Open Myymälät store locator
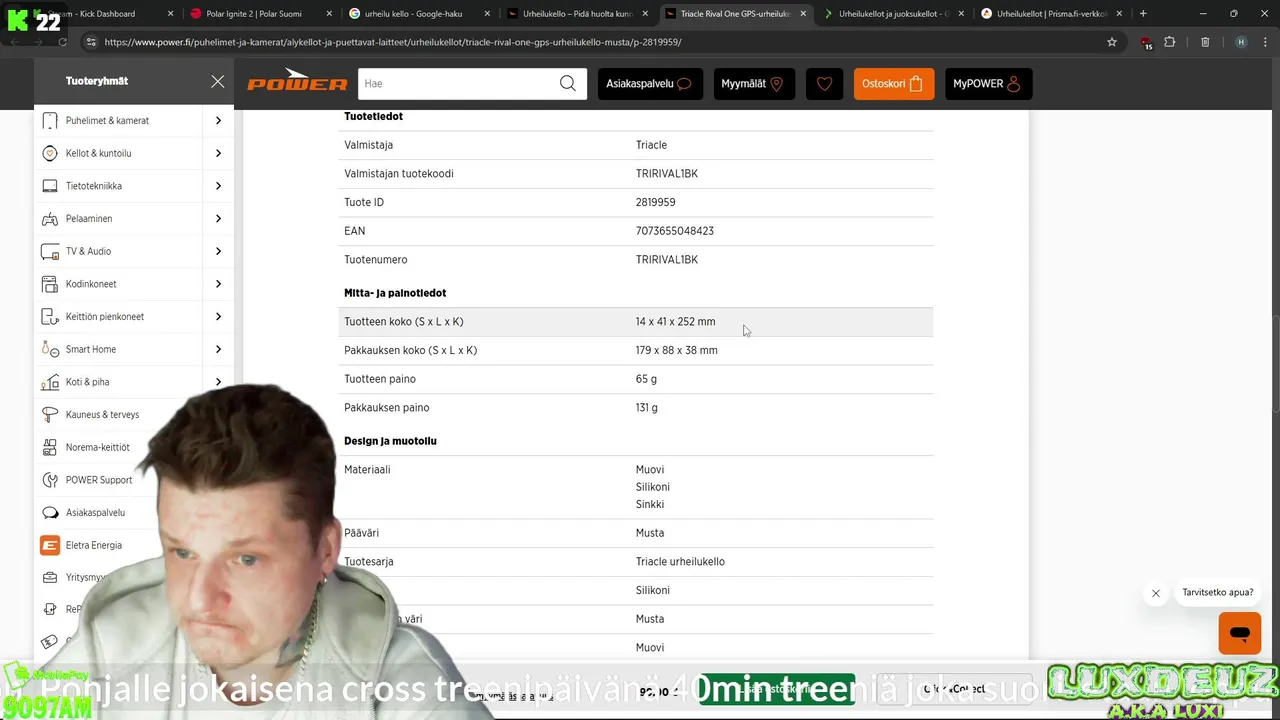The width and height of the screenshot is (1280, 720). (x=754, y=84)
